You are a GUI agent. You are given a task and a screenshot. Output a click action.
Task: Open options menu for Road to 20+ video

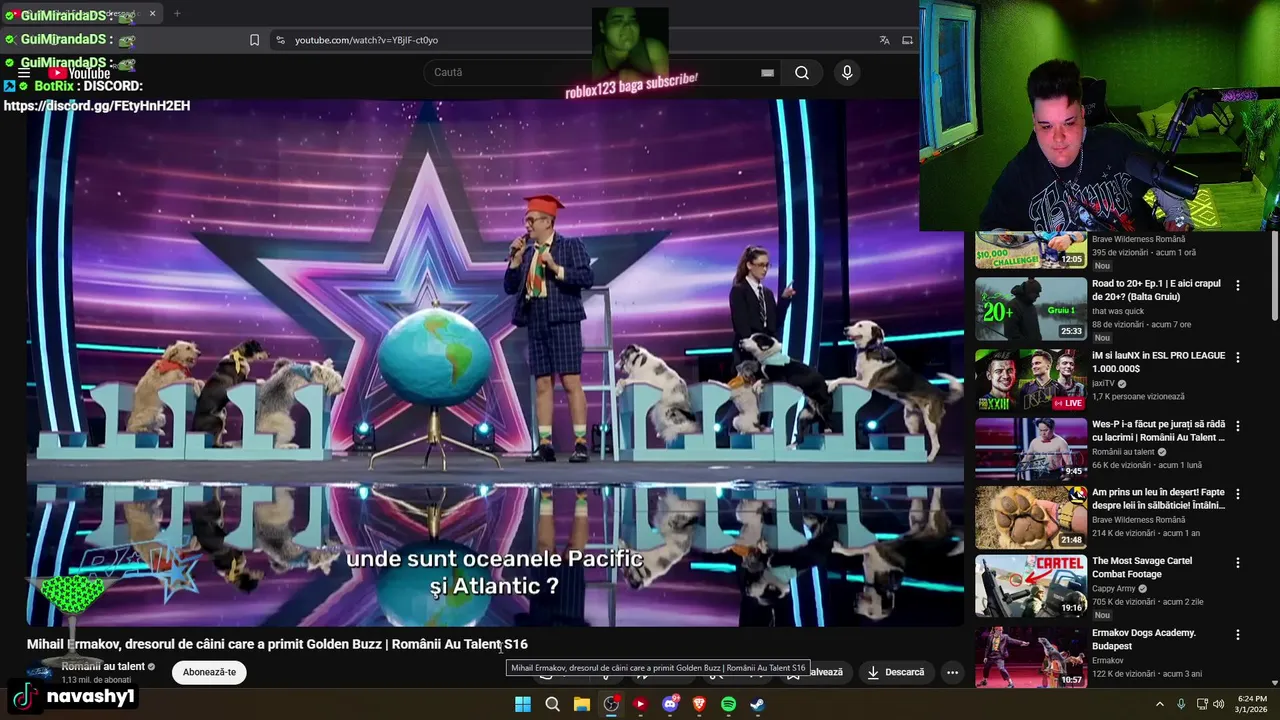[1237, 285]
